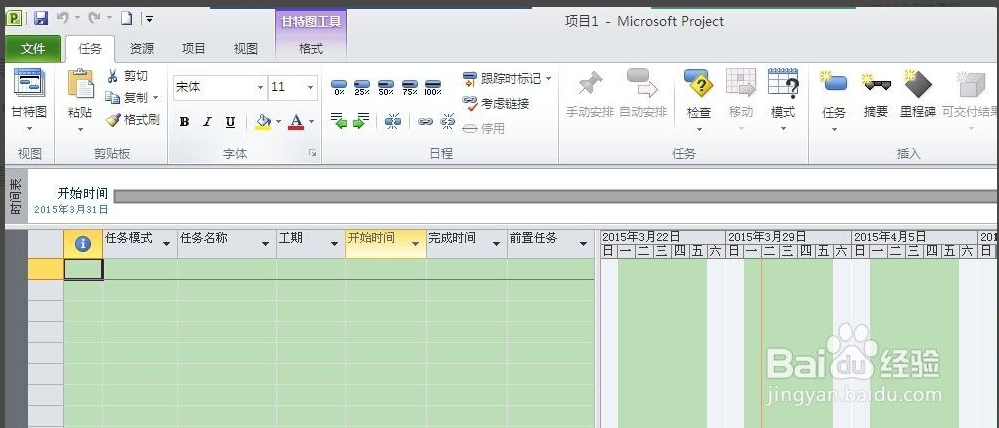The height and width of the screenshot is (428, 999).
Task: Open the 文件 menu tab
Action: (x=33, y=49)
